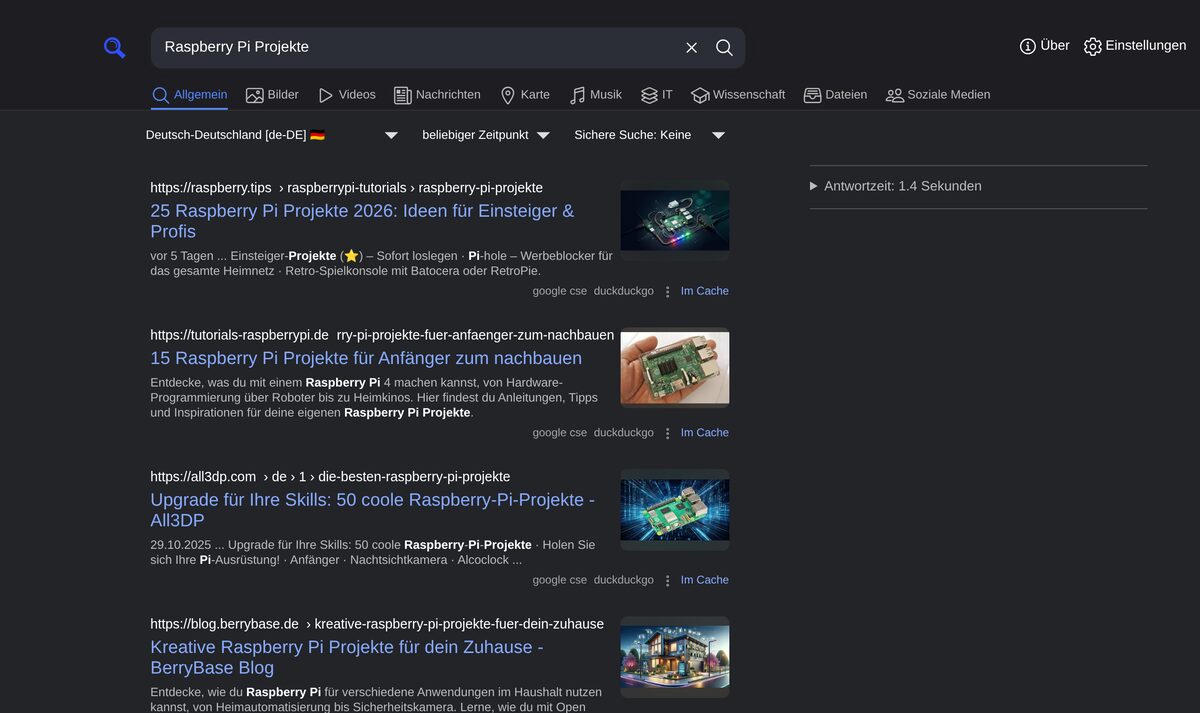Submit search with the magnifier button
The image size is (1200, 713).
click(x=725, y=48)
